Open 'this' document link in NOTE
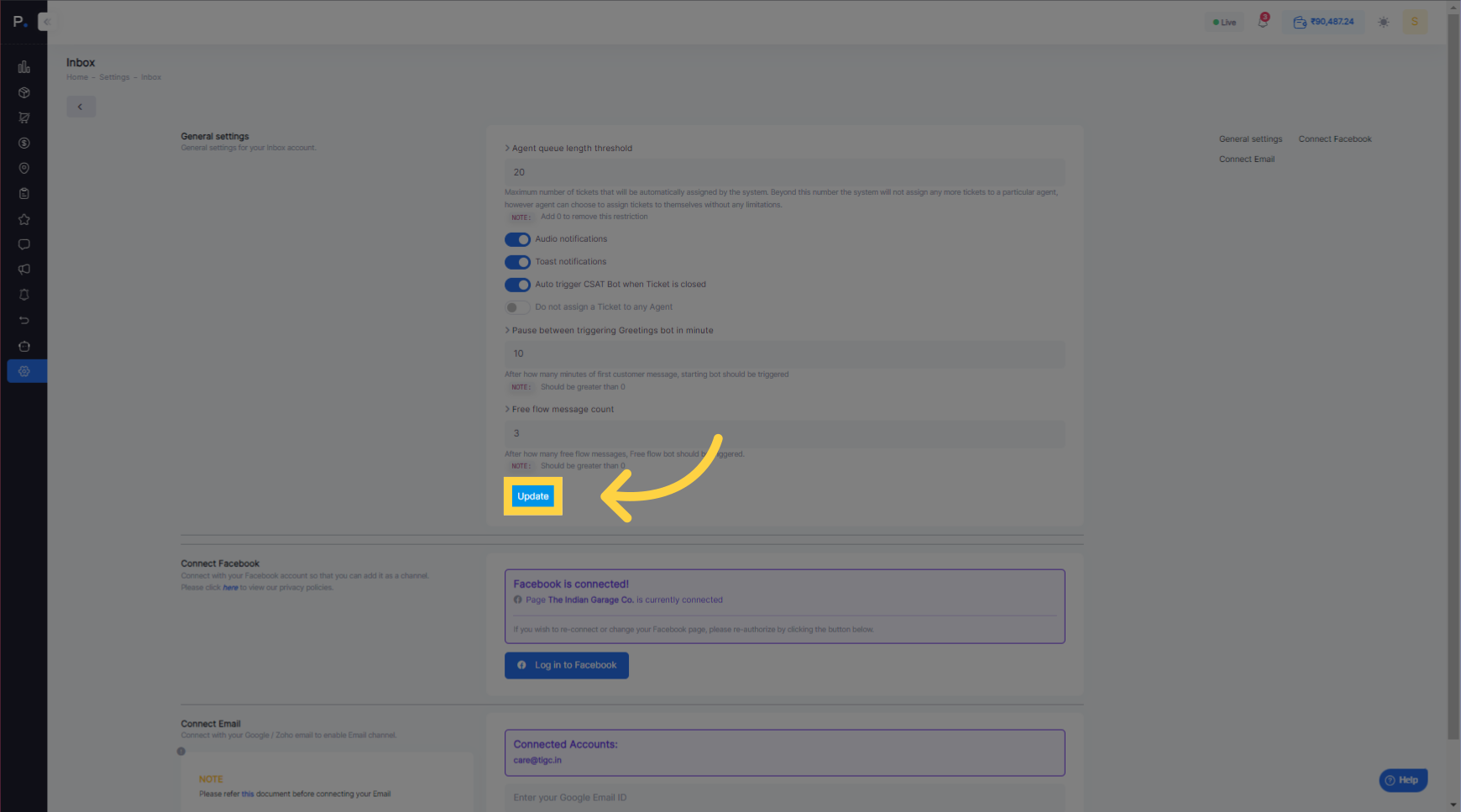The width and height of the screenshot is (1461, 812). [x=248, y=794]
